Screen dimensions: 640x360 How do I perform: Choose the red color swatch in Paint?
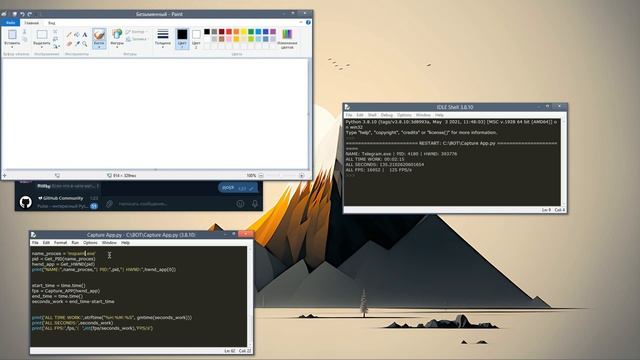229,31
